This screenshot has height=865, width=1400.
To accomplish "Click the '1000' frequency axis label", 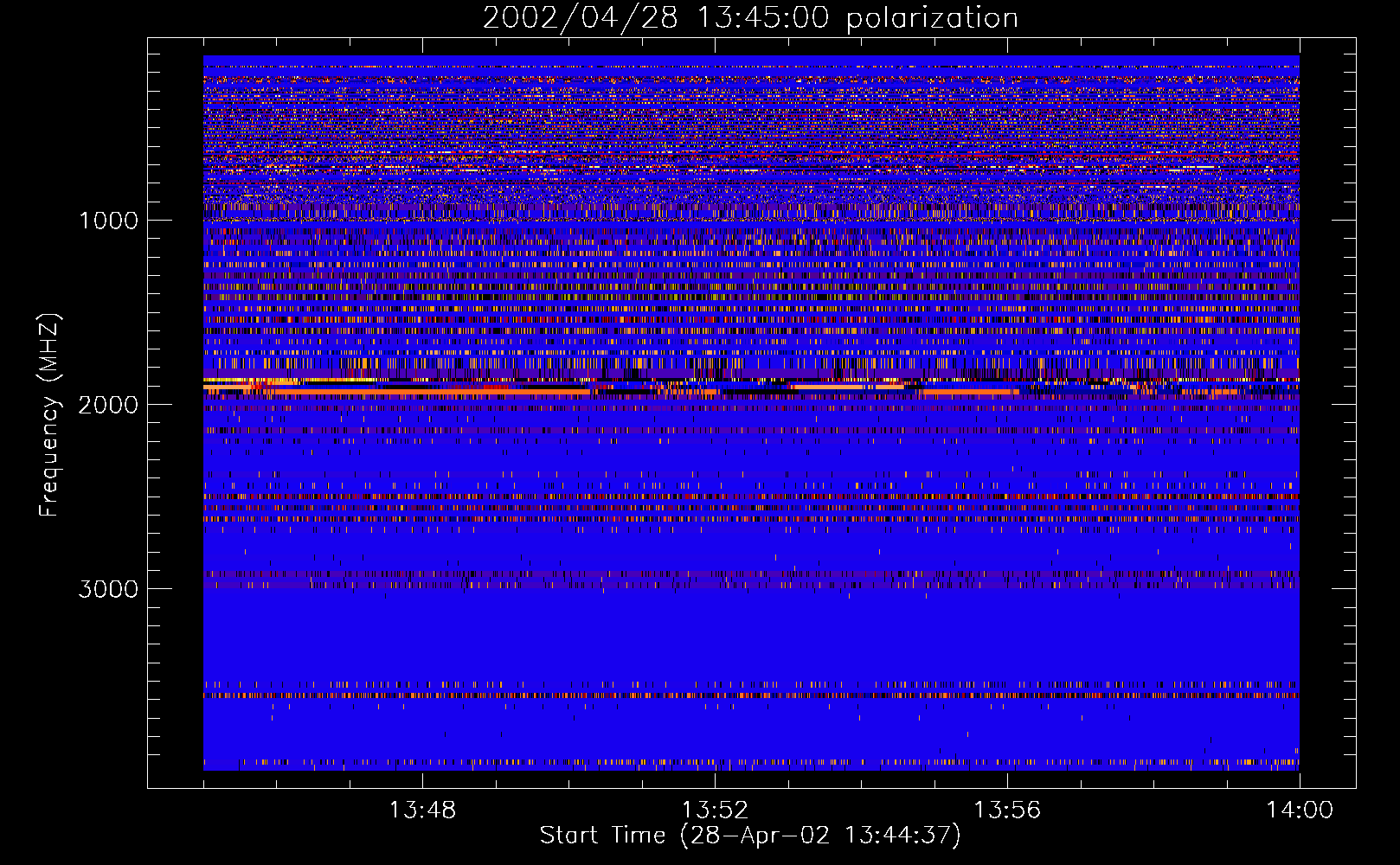I will 108,221.
